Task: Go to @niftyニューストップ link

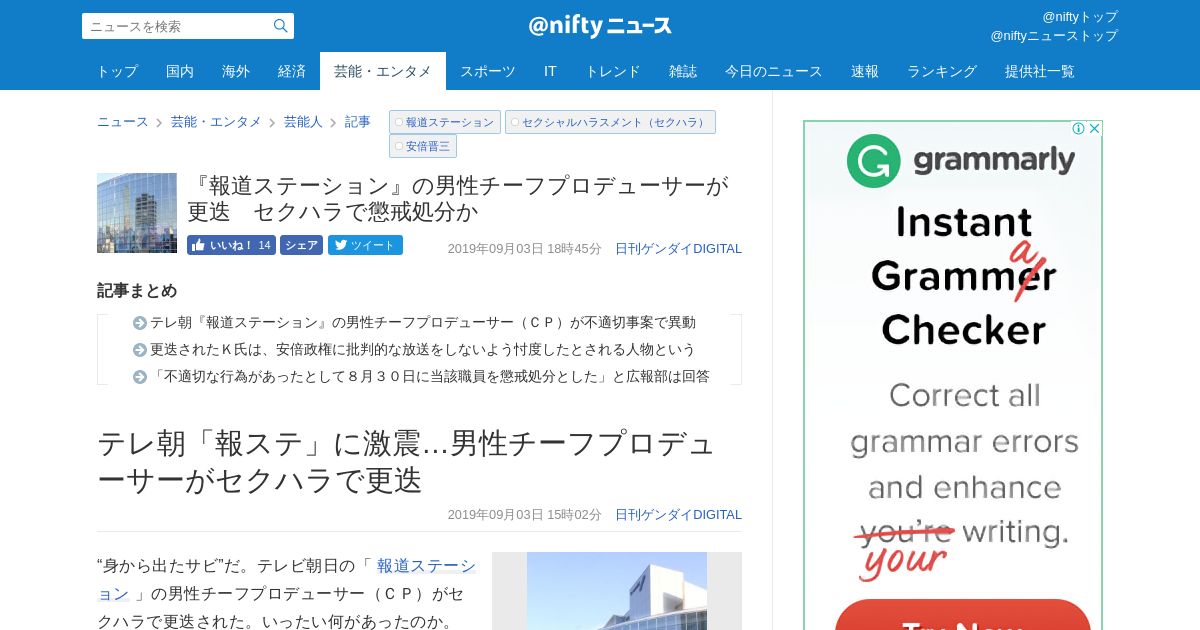Action: coord(1054,36)
